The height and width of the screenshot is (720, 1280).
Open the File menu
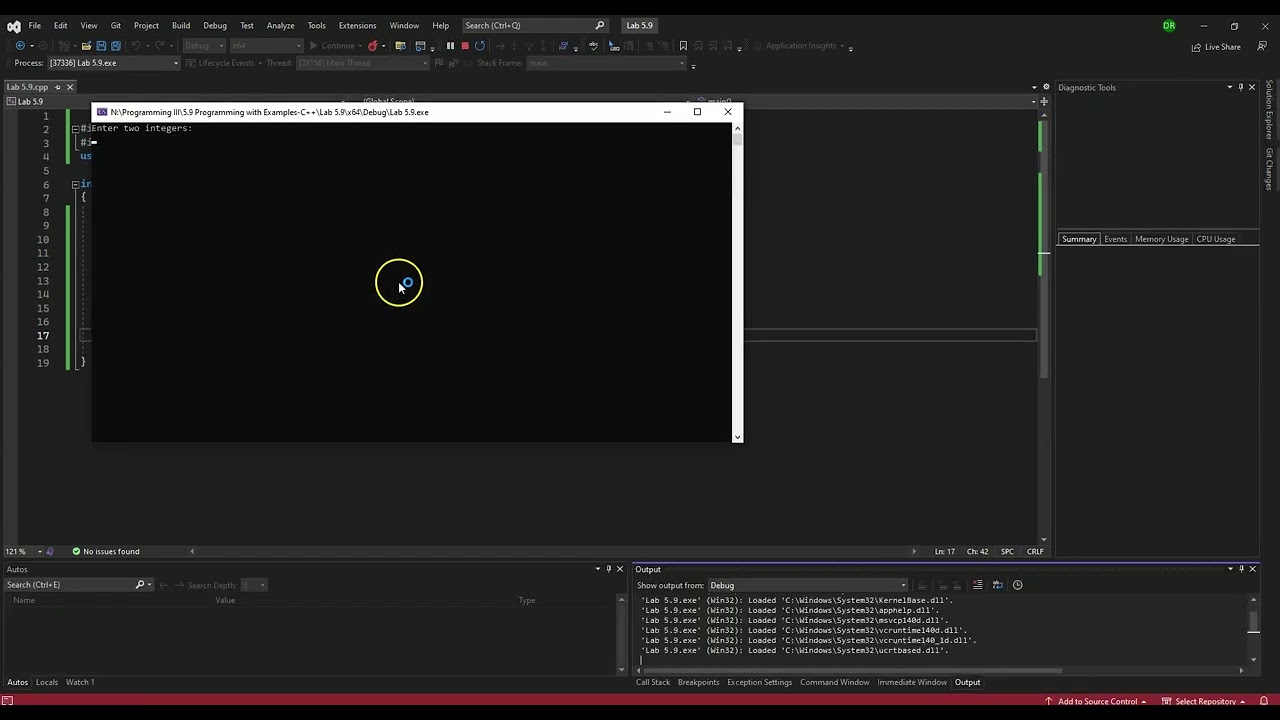coord(34,26)
